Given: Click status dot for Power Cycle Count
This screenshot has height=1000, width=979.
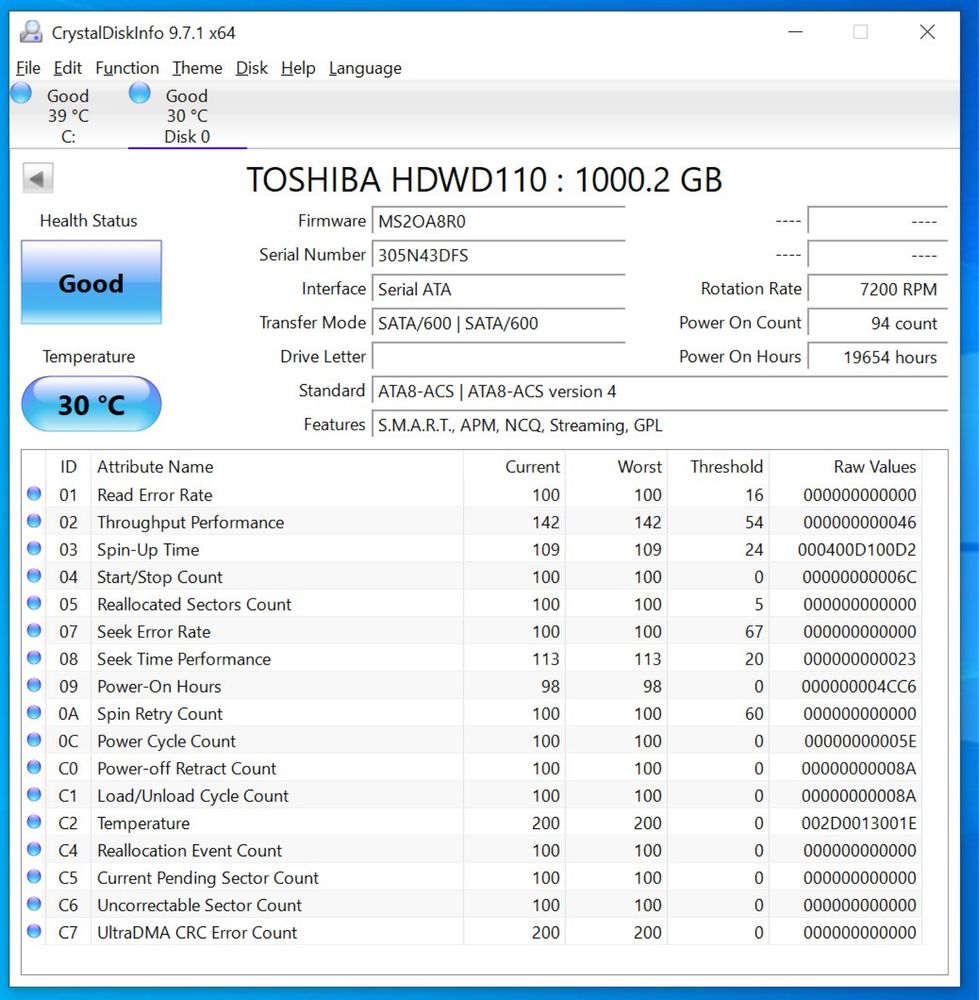Looking at the screenshot, I should (34, 740).
